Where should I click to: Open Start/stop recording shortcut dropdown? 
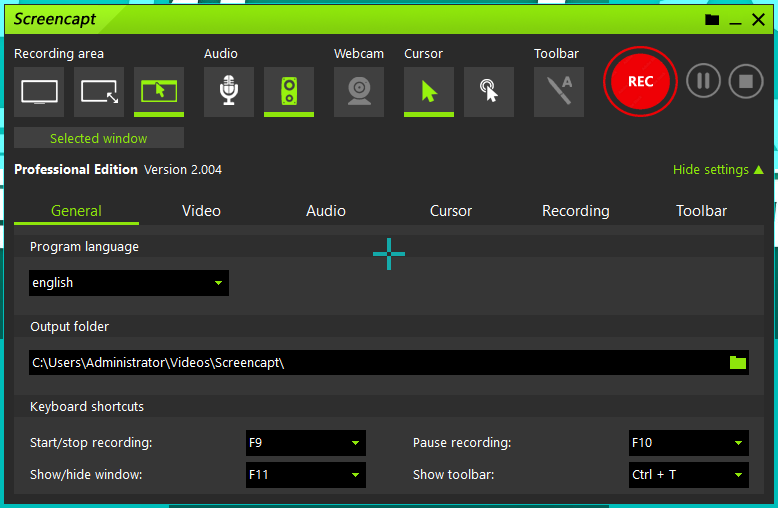click(306, 443)
